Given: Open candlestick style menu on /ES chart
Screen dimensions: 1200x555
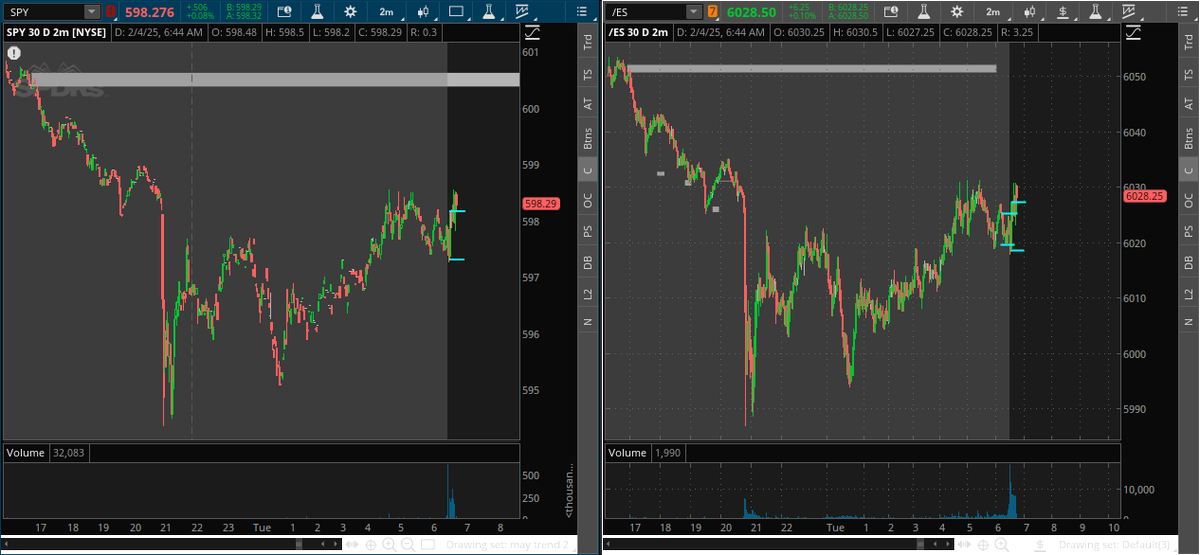Looking at the screenshot, I should (x=1031, y=12).
